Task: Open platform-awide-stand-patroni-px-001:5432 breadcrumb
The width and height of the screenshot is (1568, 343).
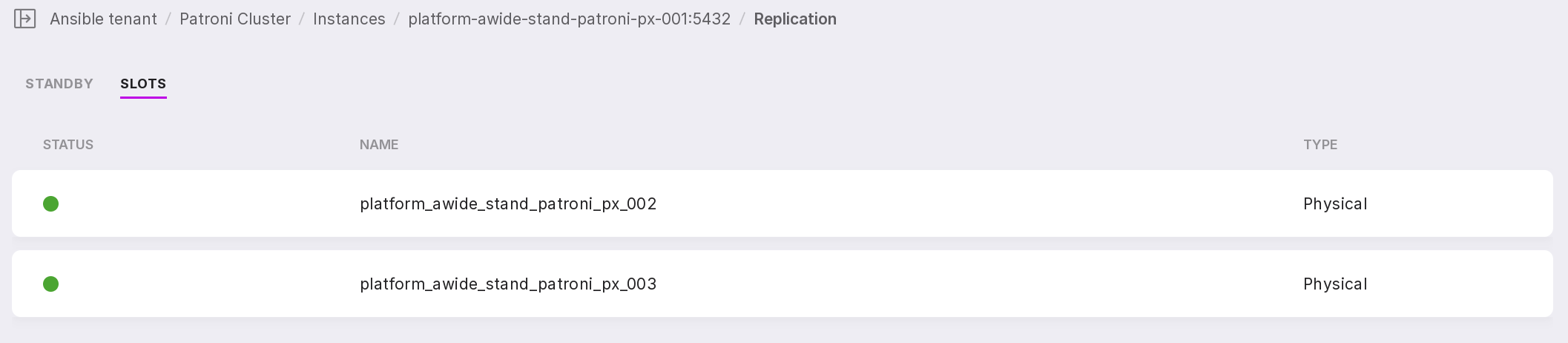Action: [x=570, y=19]
